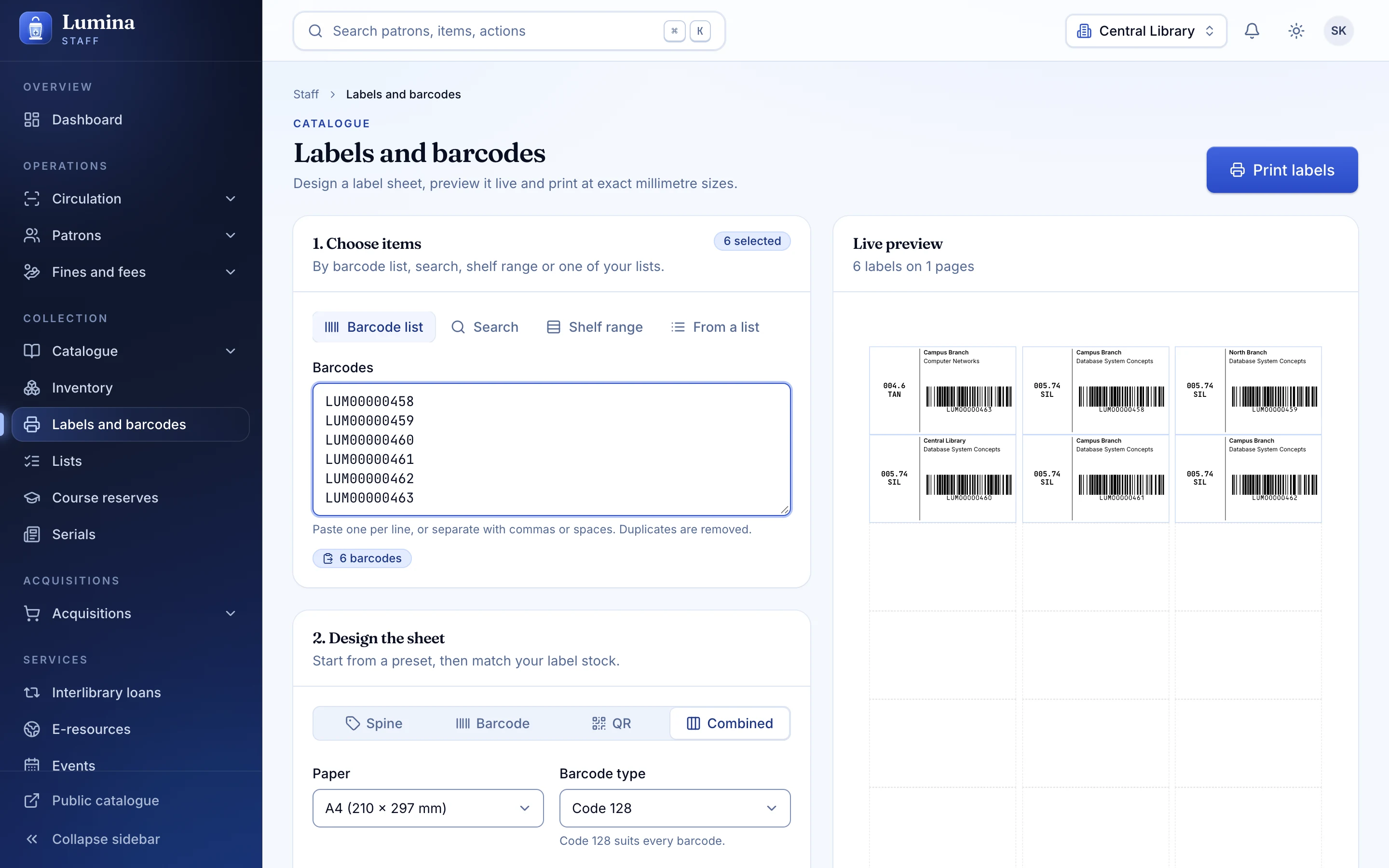This screenshot has width=1389, height=868.
Task: Choose the QR label style
Action: pyautogui.click(x=611, y=723)
